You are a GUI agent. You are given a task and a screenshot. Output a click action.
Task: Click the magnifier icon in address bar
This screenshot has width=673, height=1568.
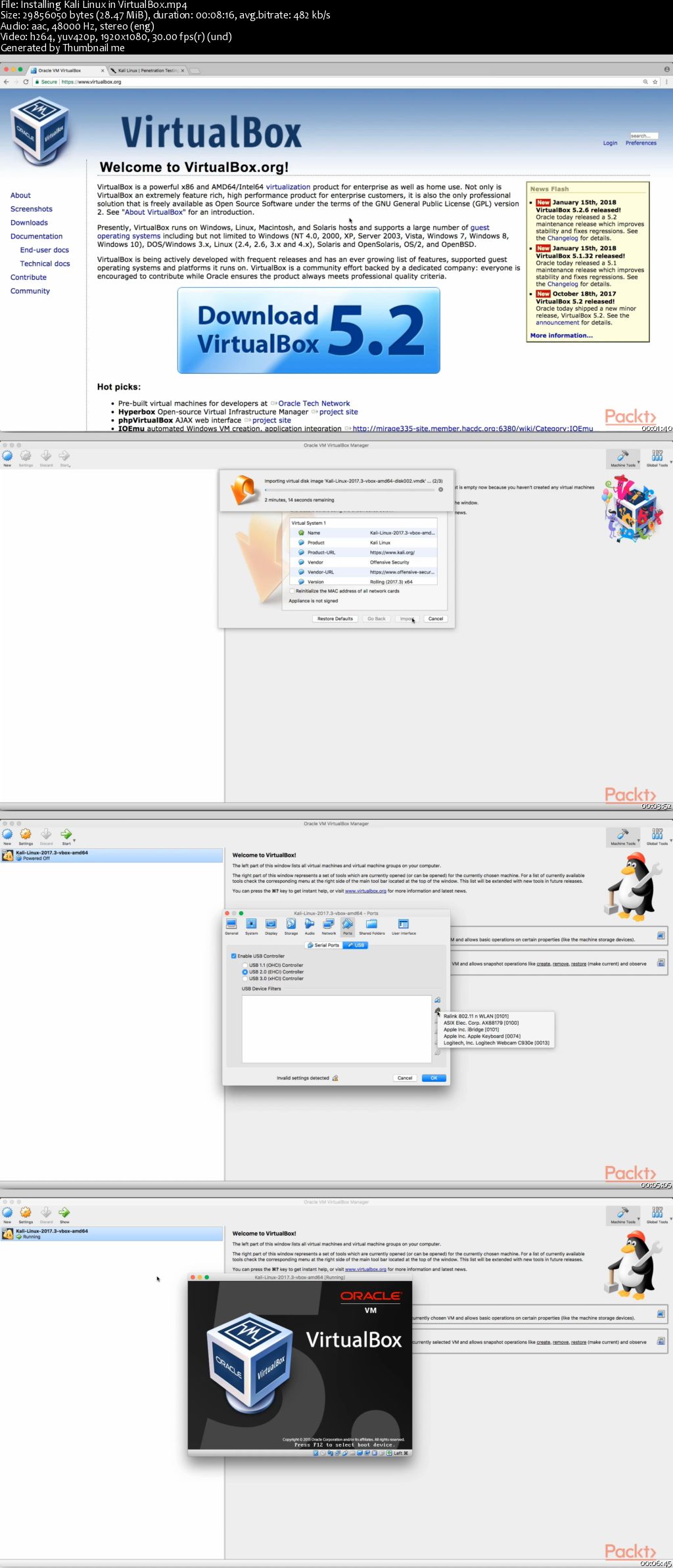pyautogui.click(x=645, y=82)
